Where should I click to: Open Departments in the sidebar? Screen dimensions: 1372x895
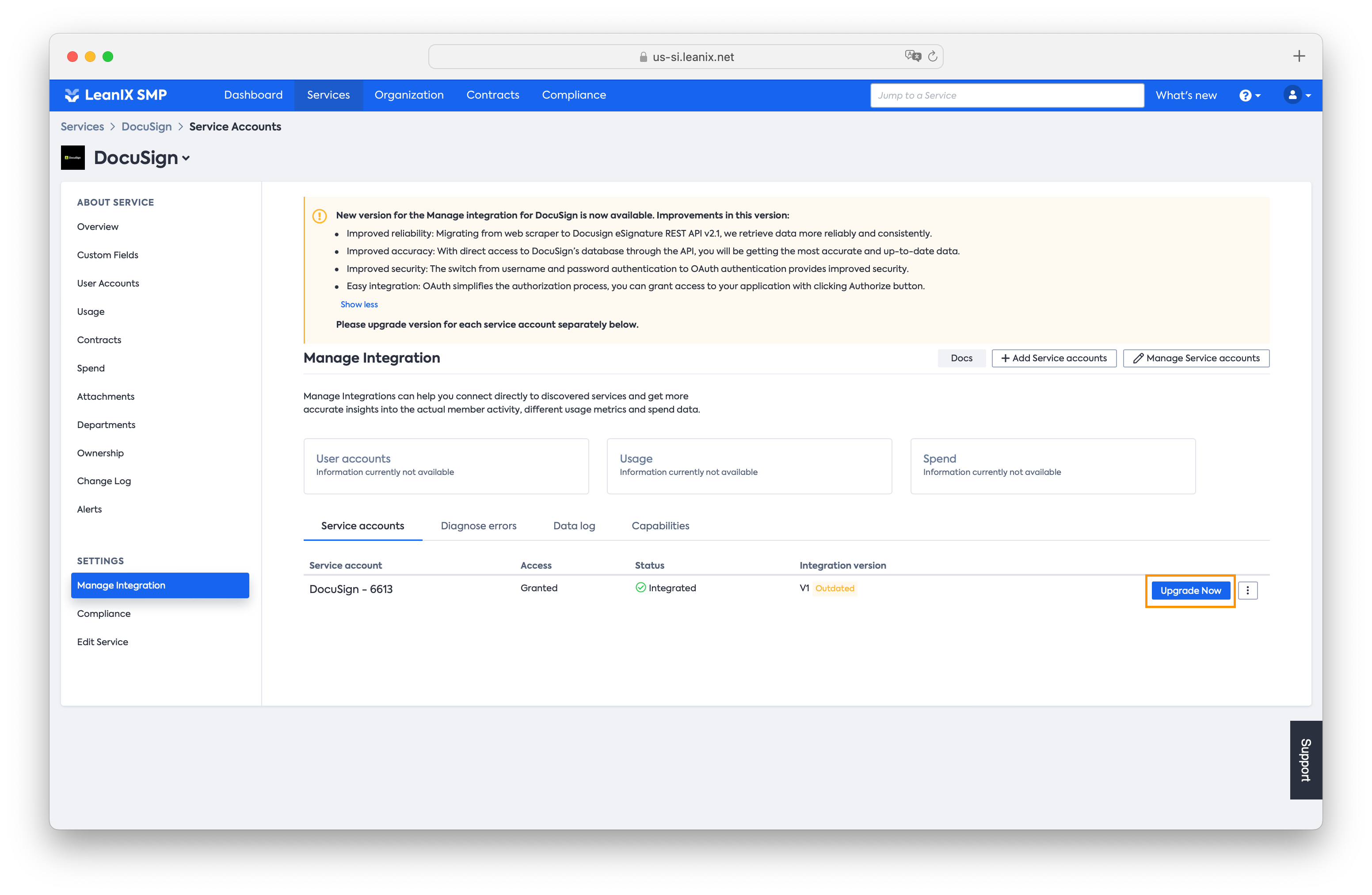[x=107, y=425]
